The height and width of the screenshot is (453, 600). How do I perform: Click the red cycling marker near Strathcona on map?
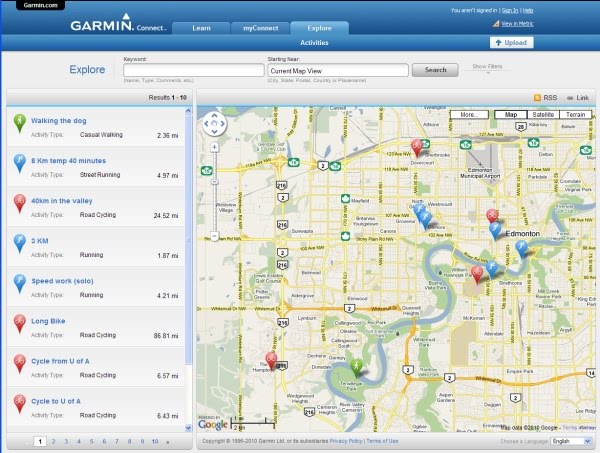[x=477, y=274]
